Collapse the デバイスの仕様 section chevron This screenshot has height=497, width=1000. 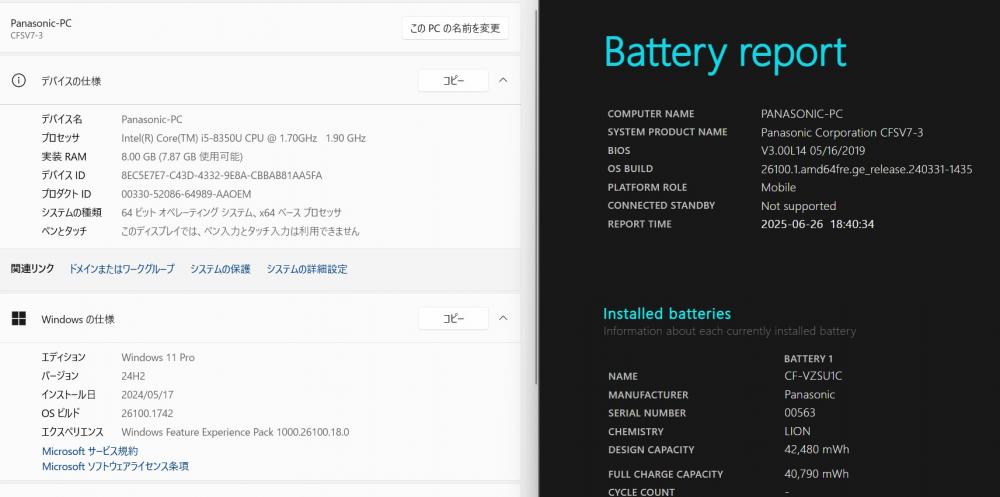point(503,80)
